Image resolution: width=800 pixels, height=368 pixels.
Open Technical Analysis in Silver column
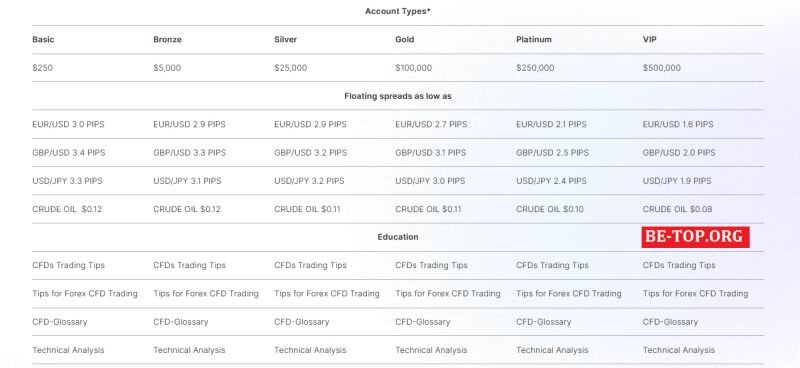coord(310,350)
